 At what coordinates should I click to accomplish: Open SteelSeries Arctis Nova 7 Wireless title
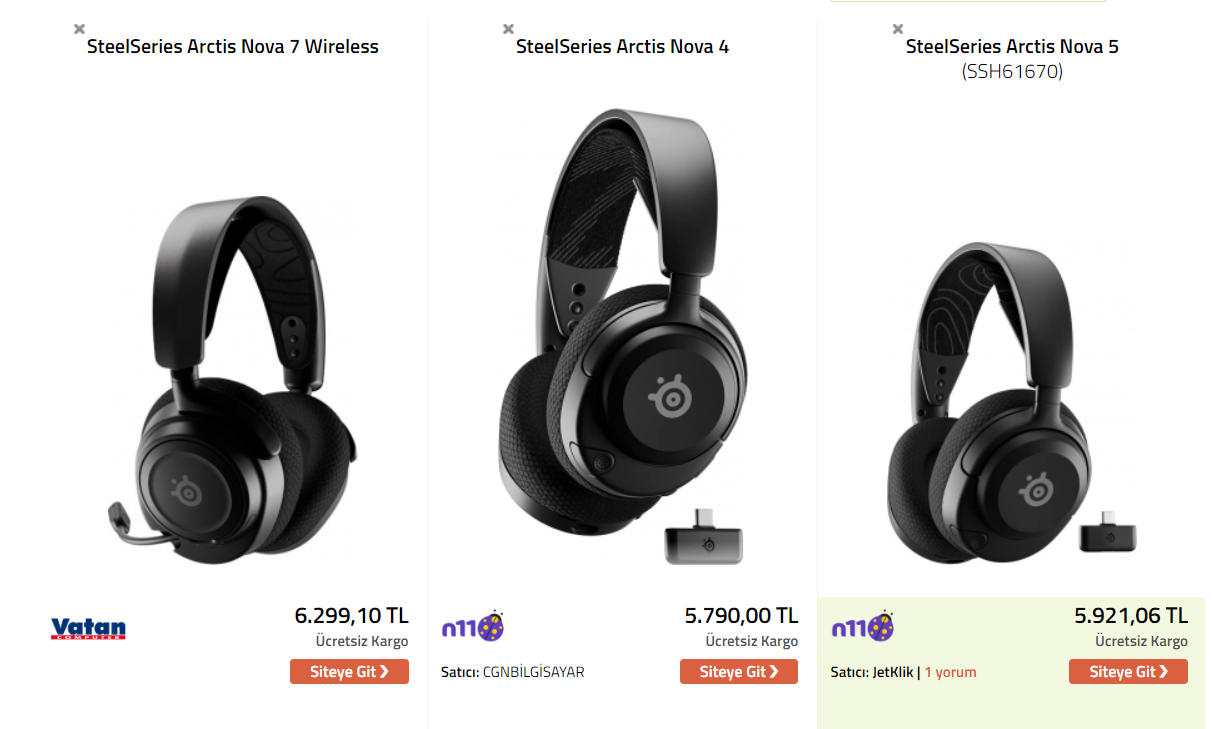click(233, 46)
